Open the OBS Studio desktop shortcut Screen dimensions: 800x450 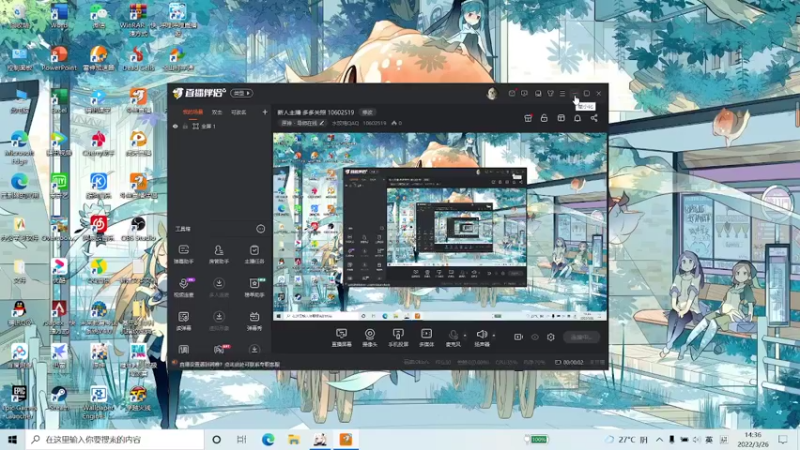pyautogui.click(x=138, y=229)
